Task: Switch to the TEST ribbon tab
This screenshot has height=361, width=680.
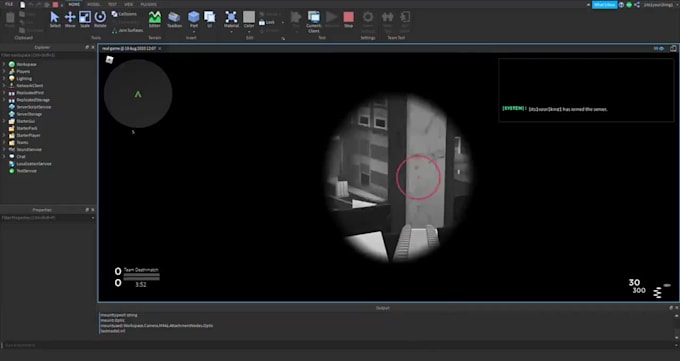Action: pos(112,4)
